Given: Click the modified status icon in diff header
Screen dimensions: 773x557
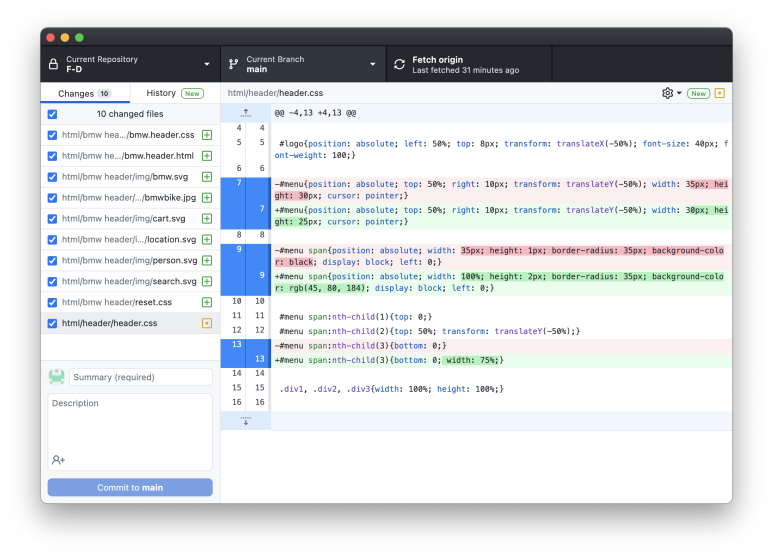Looking at the screenshot, I should [x=719, y=93].
